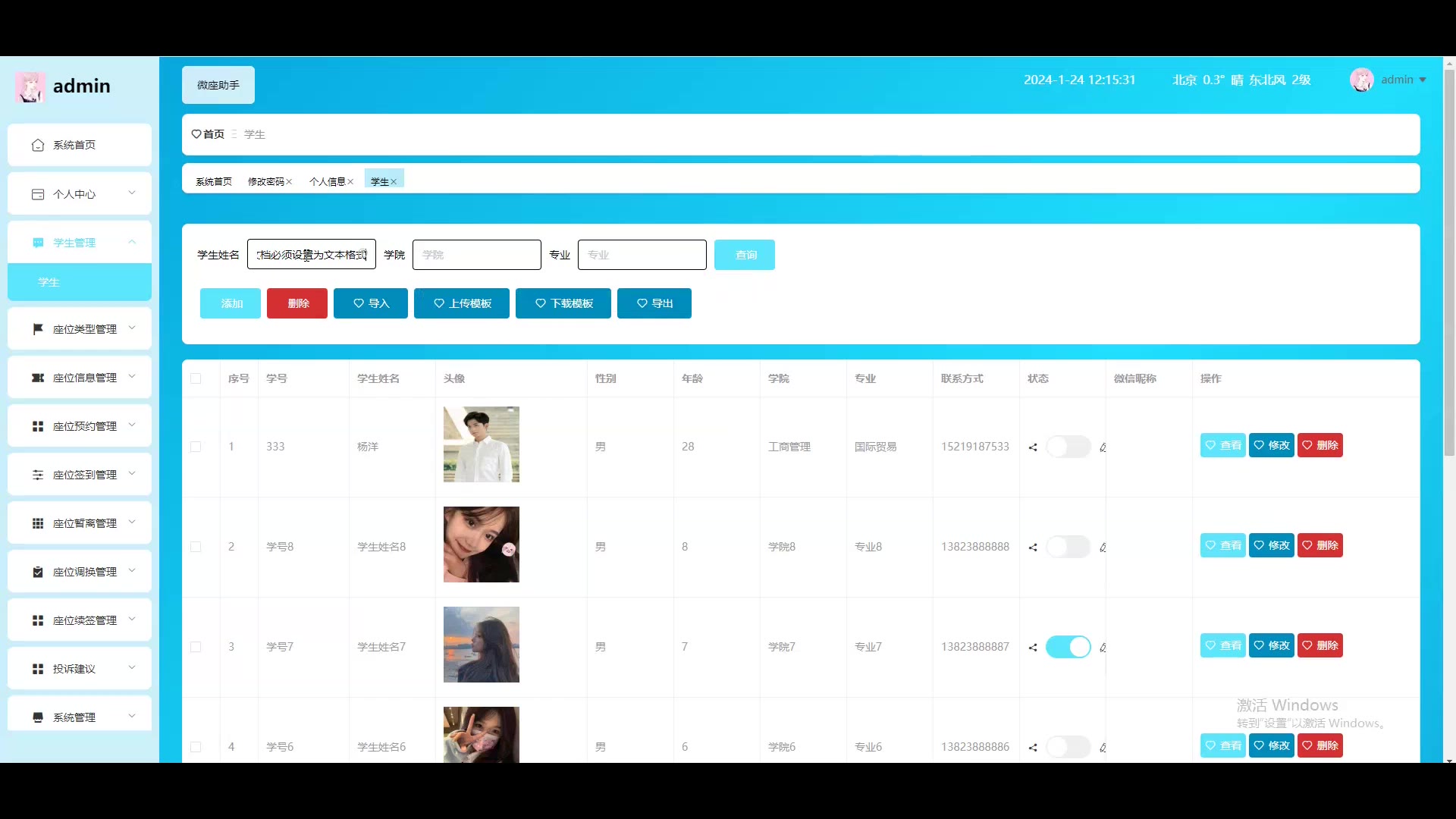Click the admin avatar in top right
The width and height of the screenshot is (1456, 819).
[1361, 80]
